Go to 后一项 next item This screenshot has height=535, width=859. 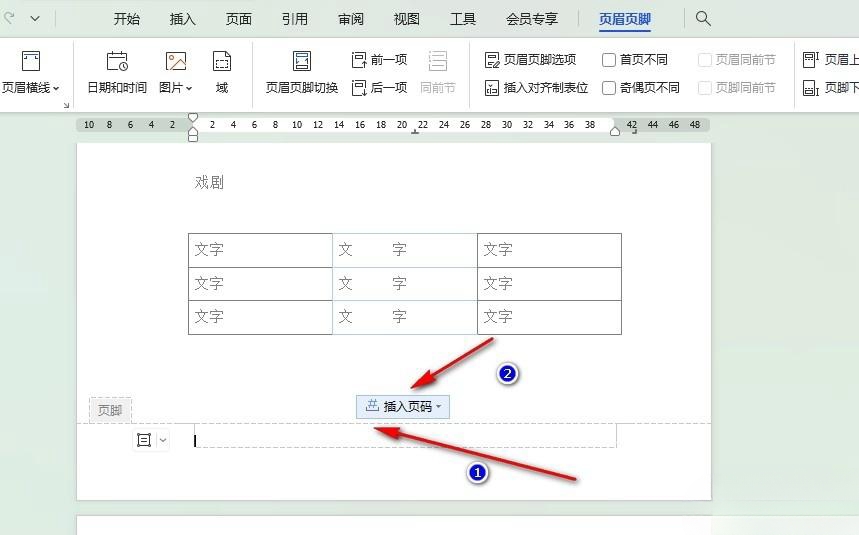379,88
